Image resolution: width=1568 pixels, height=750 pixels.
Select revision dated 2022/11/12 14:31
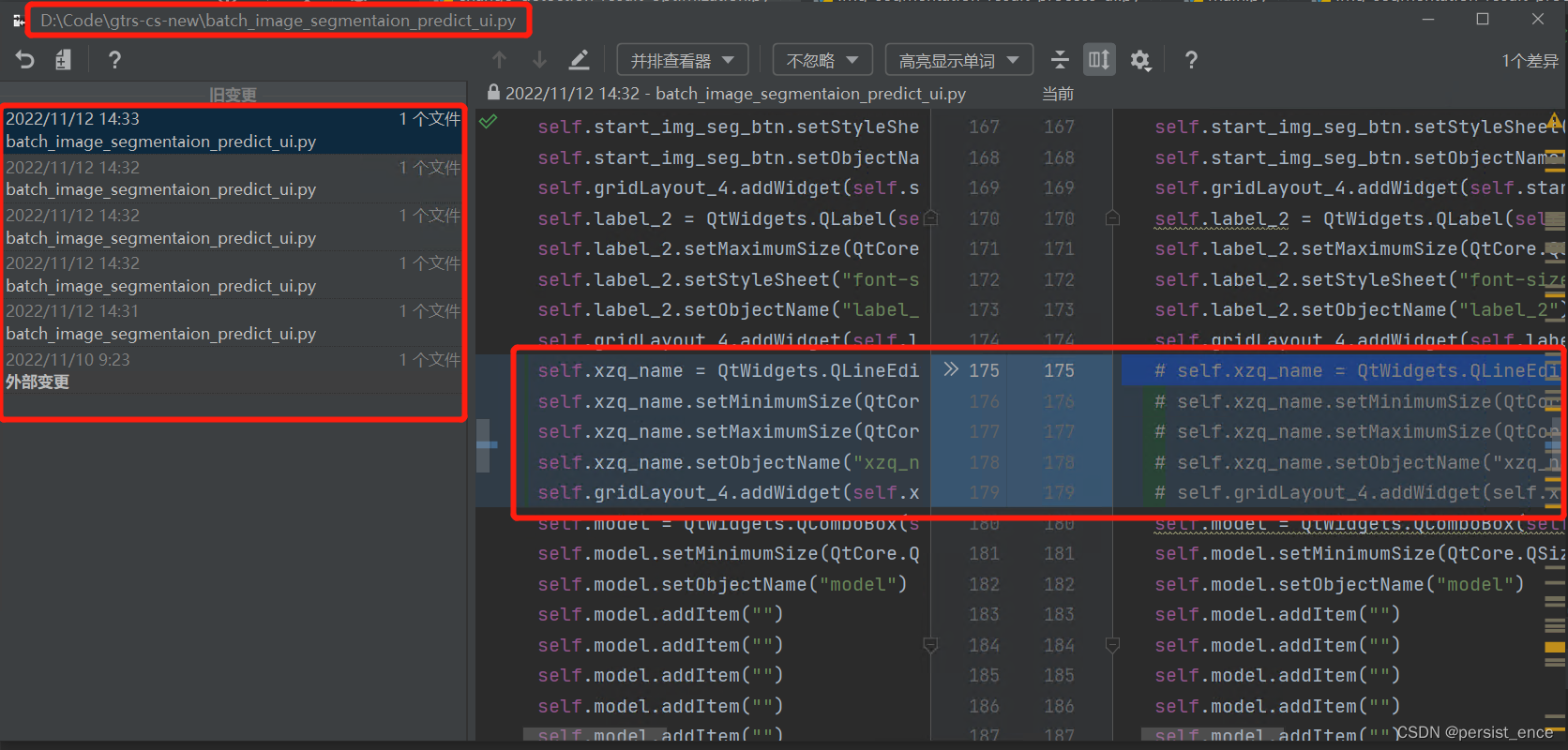click(232, 322)
